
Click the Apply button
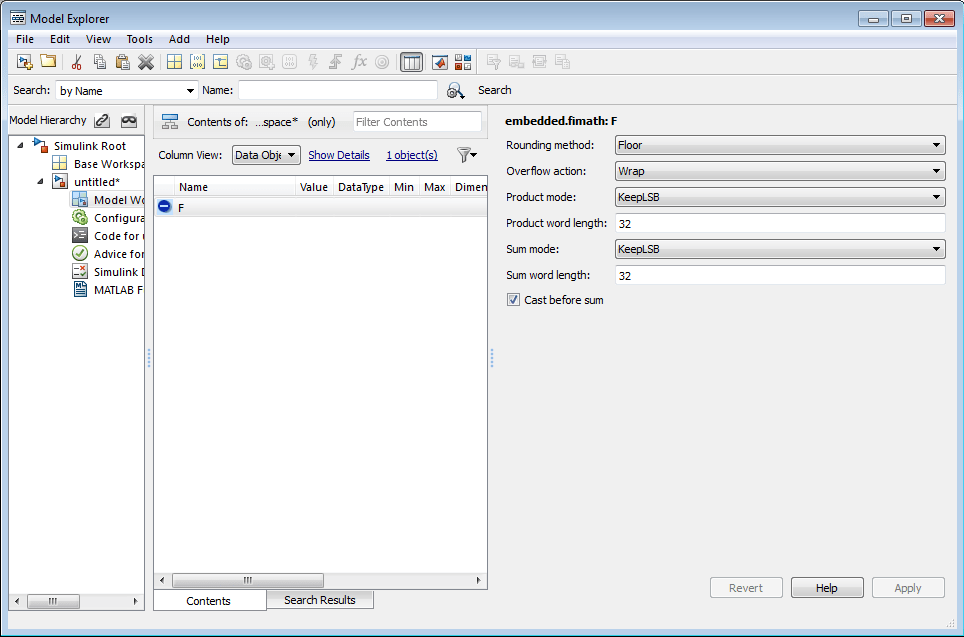[908, 588]
